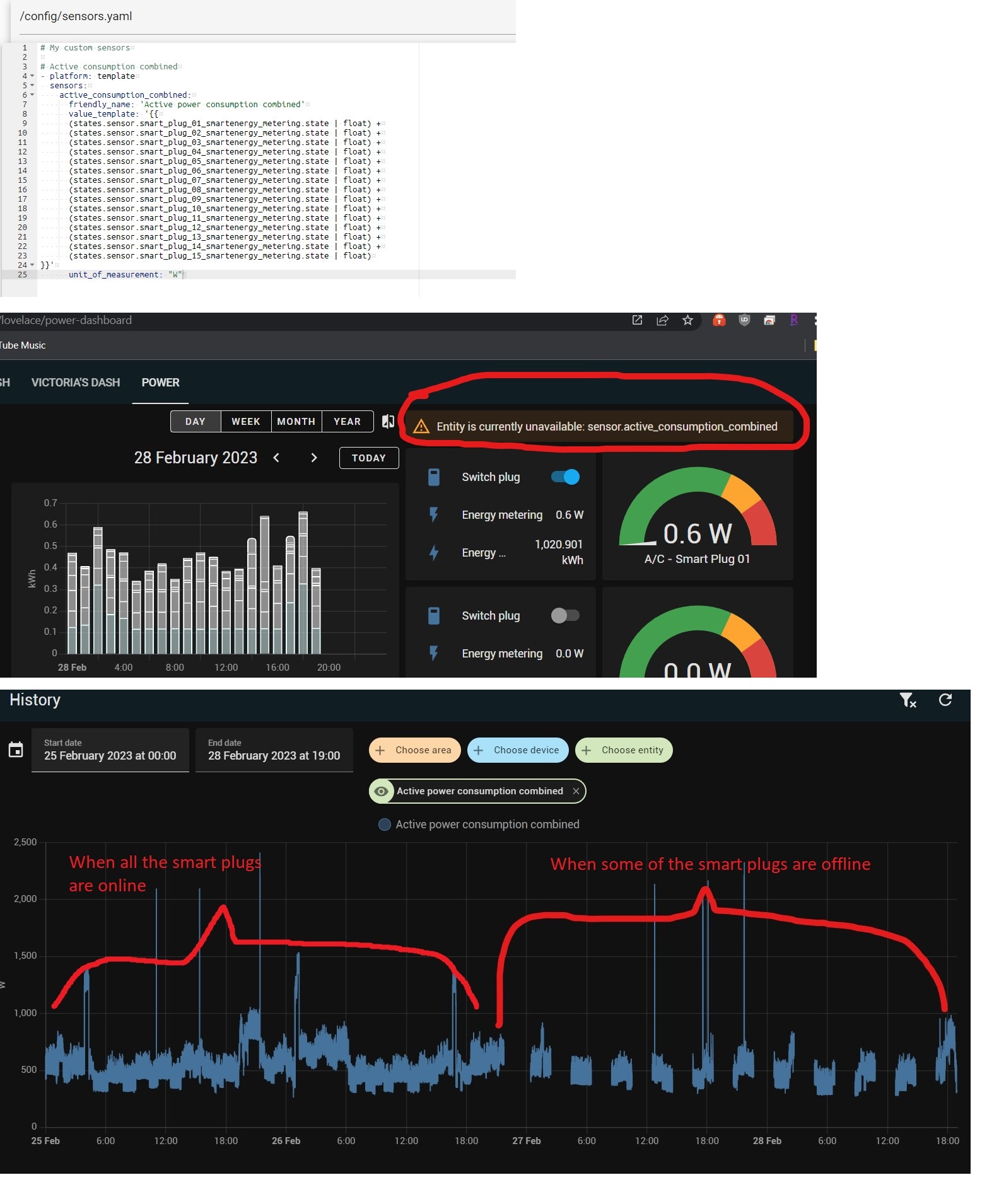
Task: Click the A/C smart plug device icon
Action: tap(434, 477)
